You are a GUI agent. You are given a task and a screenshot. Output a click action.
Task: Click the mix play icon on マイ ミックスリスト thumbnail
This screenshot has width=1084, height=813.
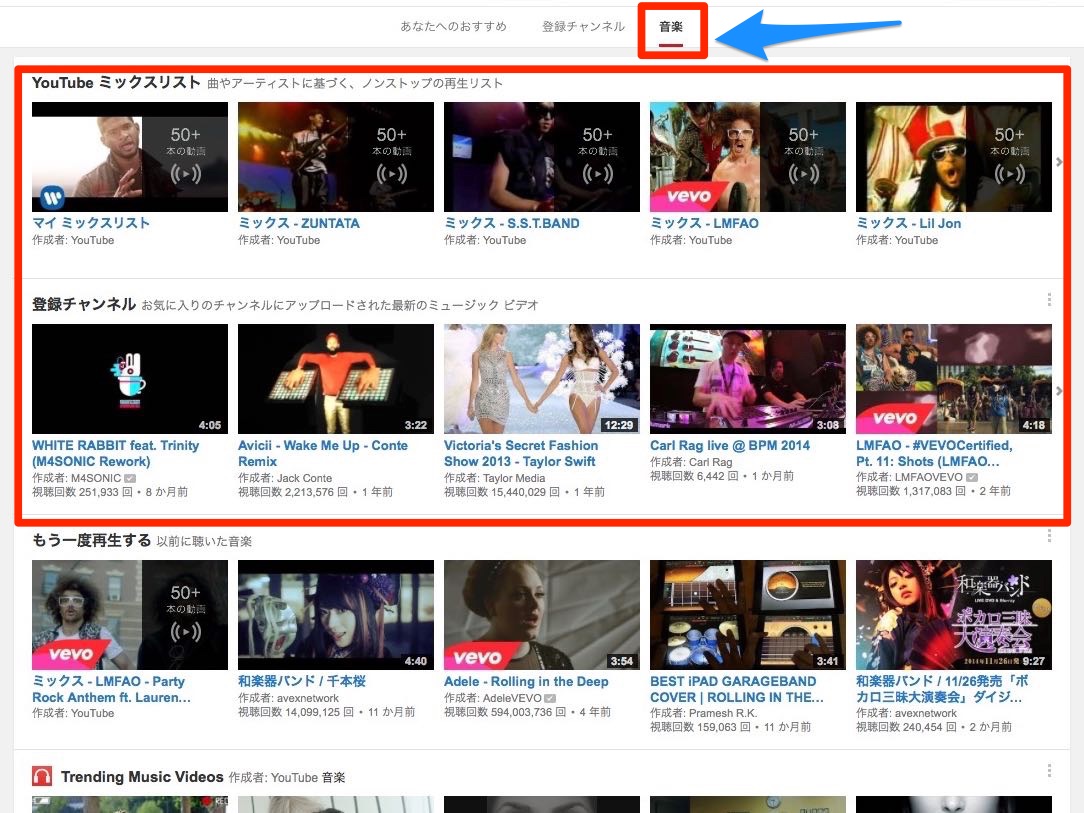pos(185,174)
